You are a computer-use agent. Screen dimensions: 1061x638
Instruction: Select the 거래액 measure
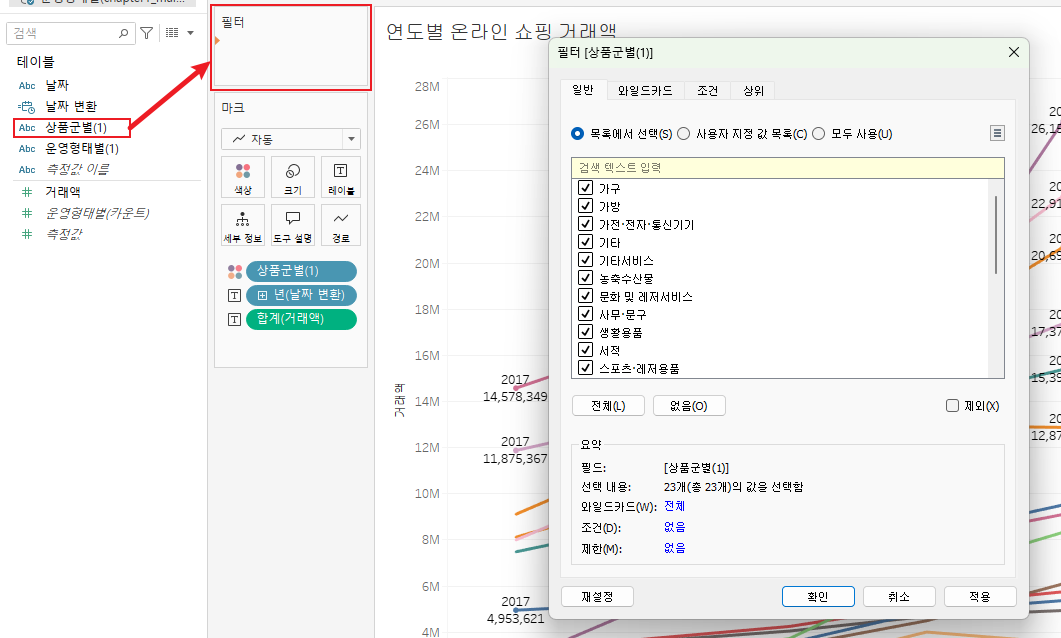tap(63, 192)
